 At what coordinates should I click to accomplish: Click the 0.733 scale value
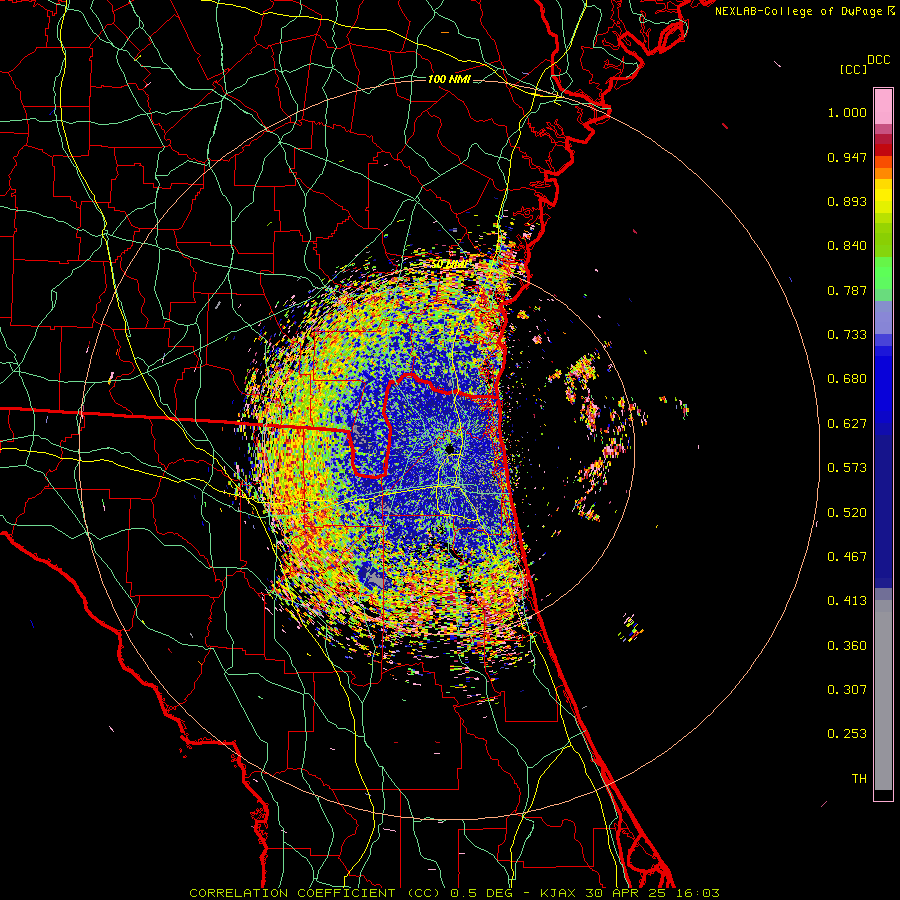(x=847, y=335)
